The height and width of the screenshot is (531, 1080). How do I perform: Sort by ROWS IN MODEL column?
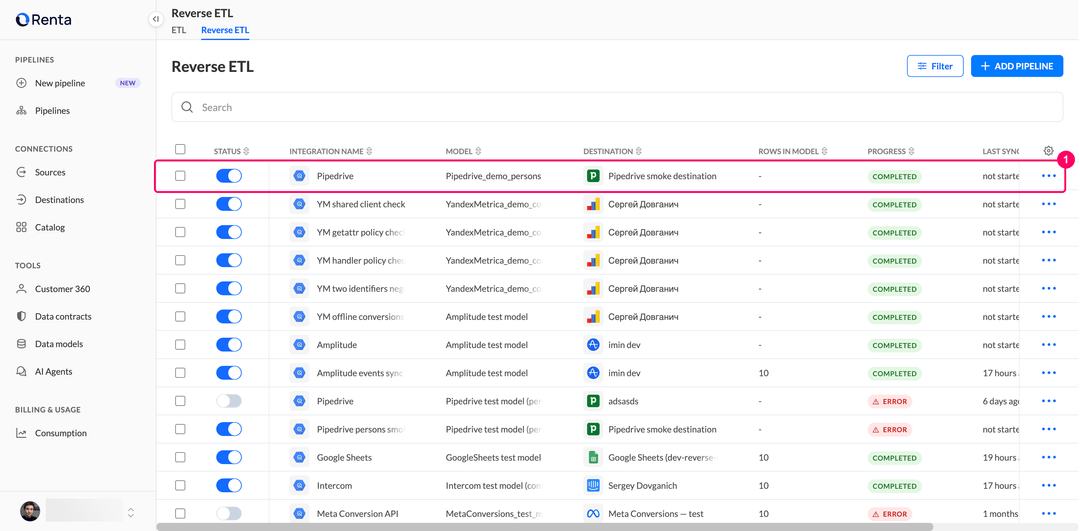click(x=793, y=151)
